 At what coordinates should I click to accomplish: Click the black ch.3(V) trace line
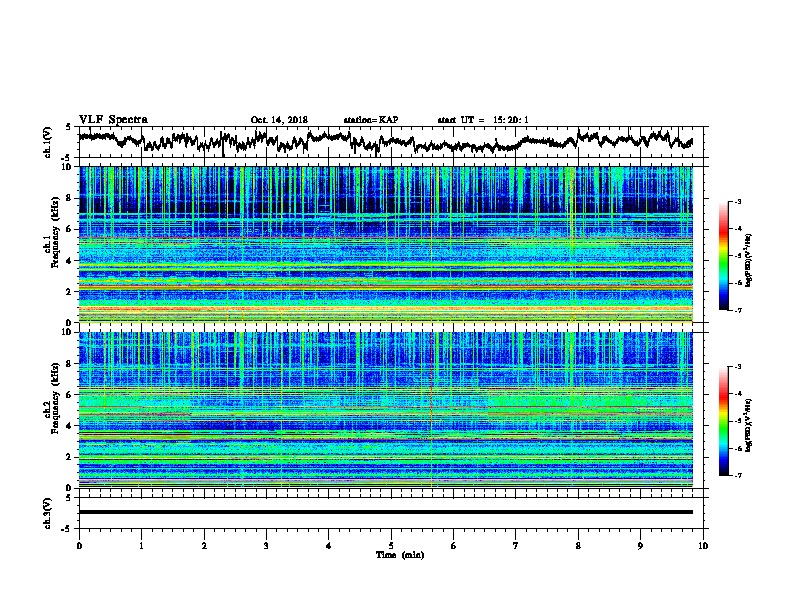386,512
